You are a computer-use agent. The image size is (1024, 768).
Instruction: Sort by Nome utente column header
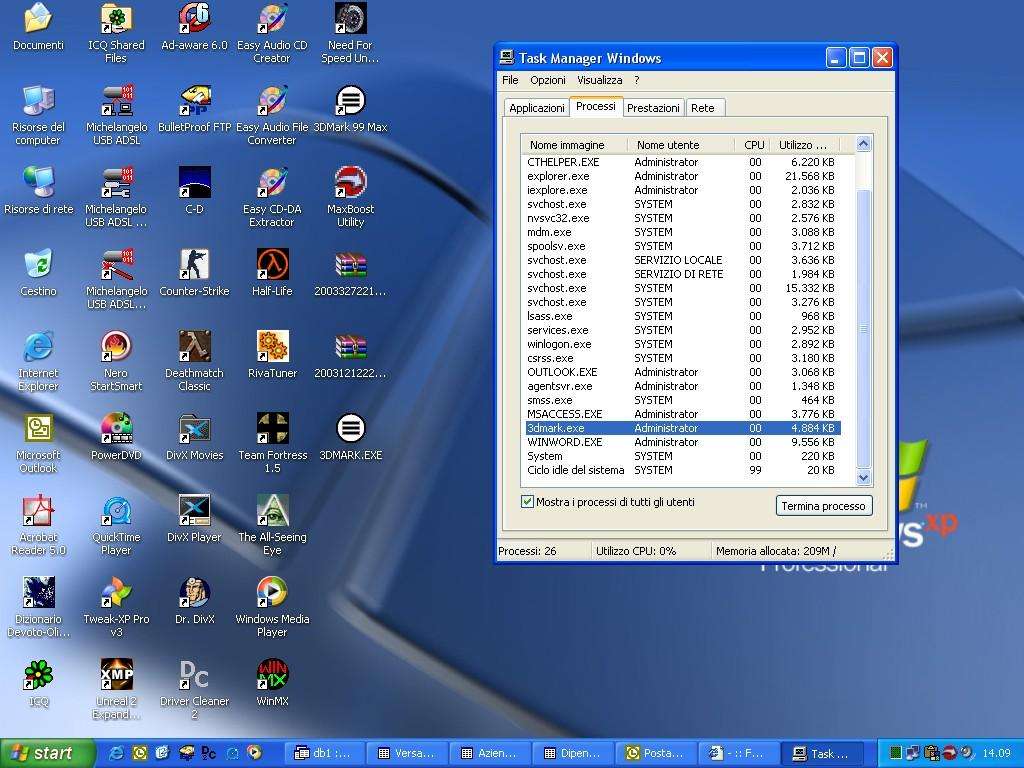click(x=681, y=144)
